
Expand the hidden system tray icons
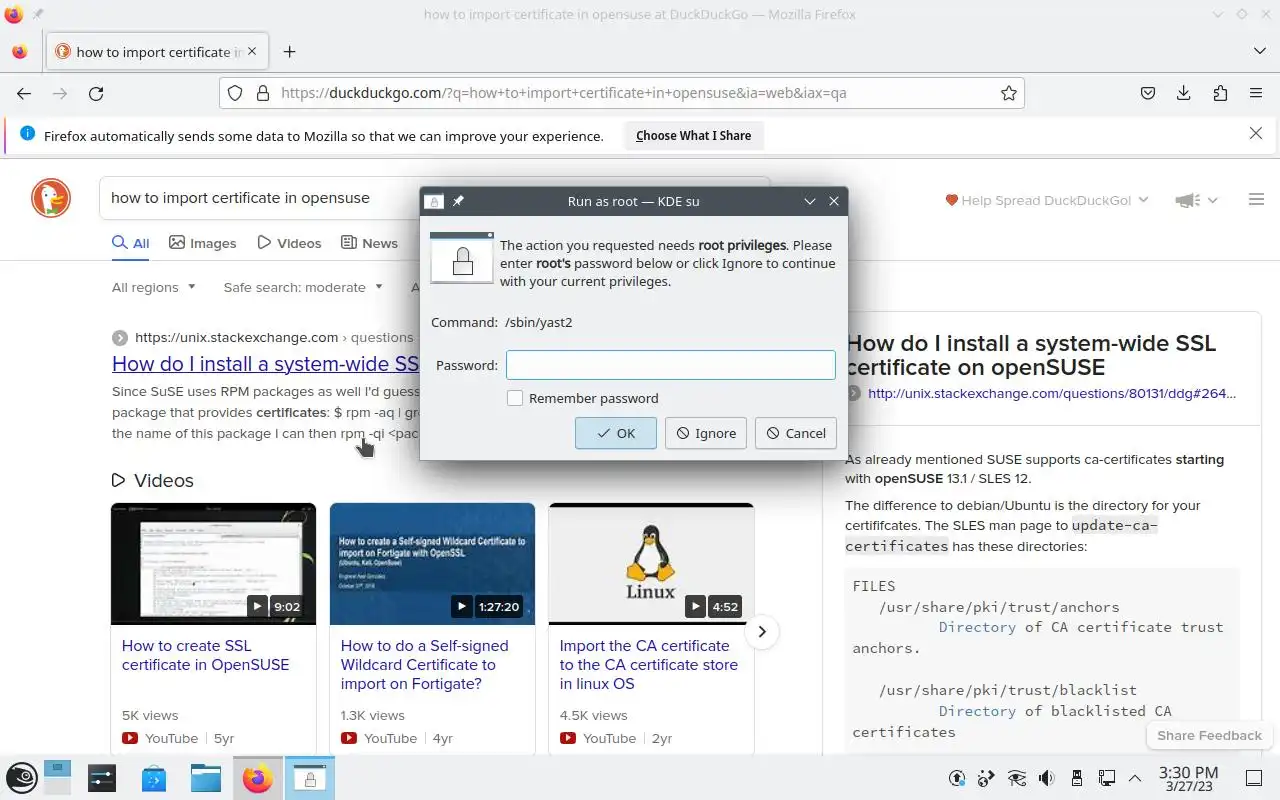pyautogui.click(x=1135, y=778)
